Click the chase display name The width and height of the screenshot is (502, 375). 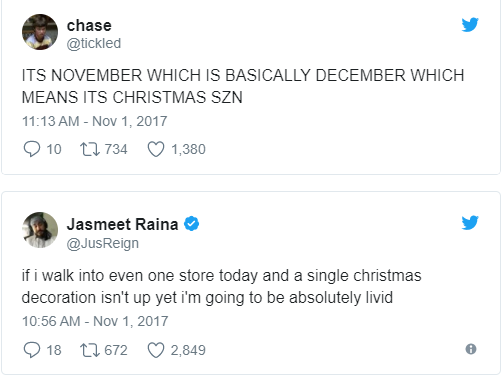pyautogui.click(x=89, y=26)
